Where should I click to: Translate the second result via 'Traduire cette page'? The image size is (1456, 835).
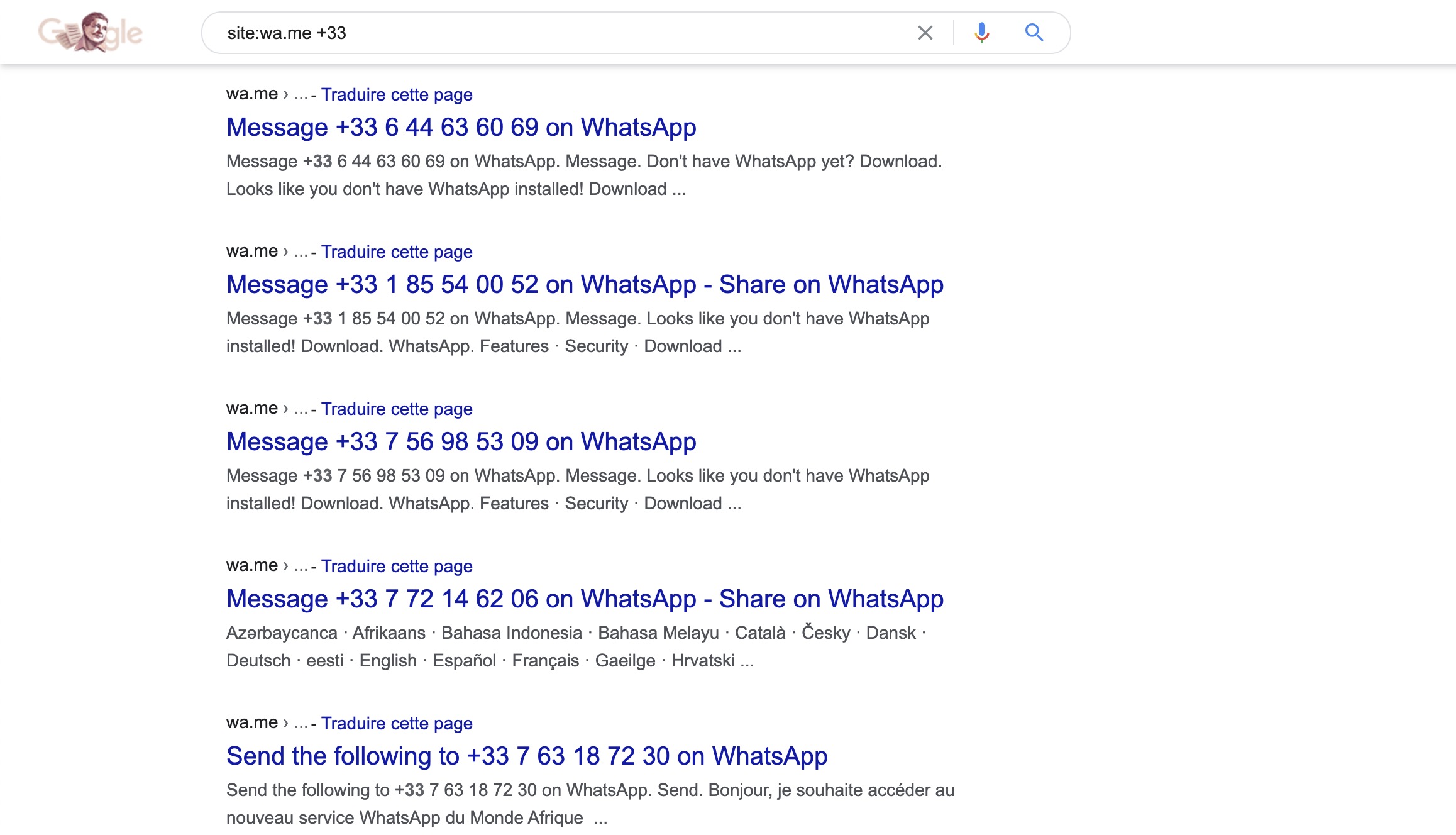(x=397, y=252)
